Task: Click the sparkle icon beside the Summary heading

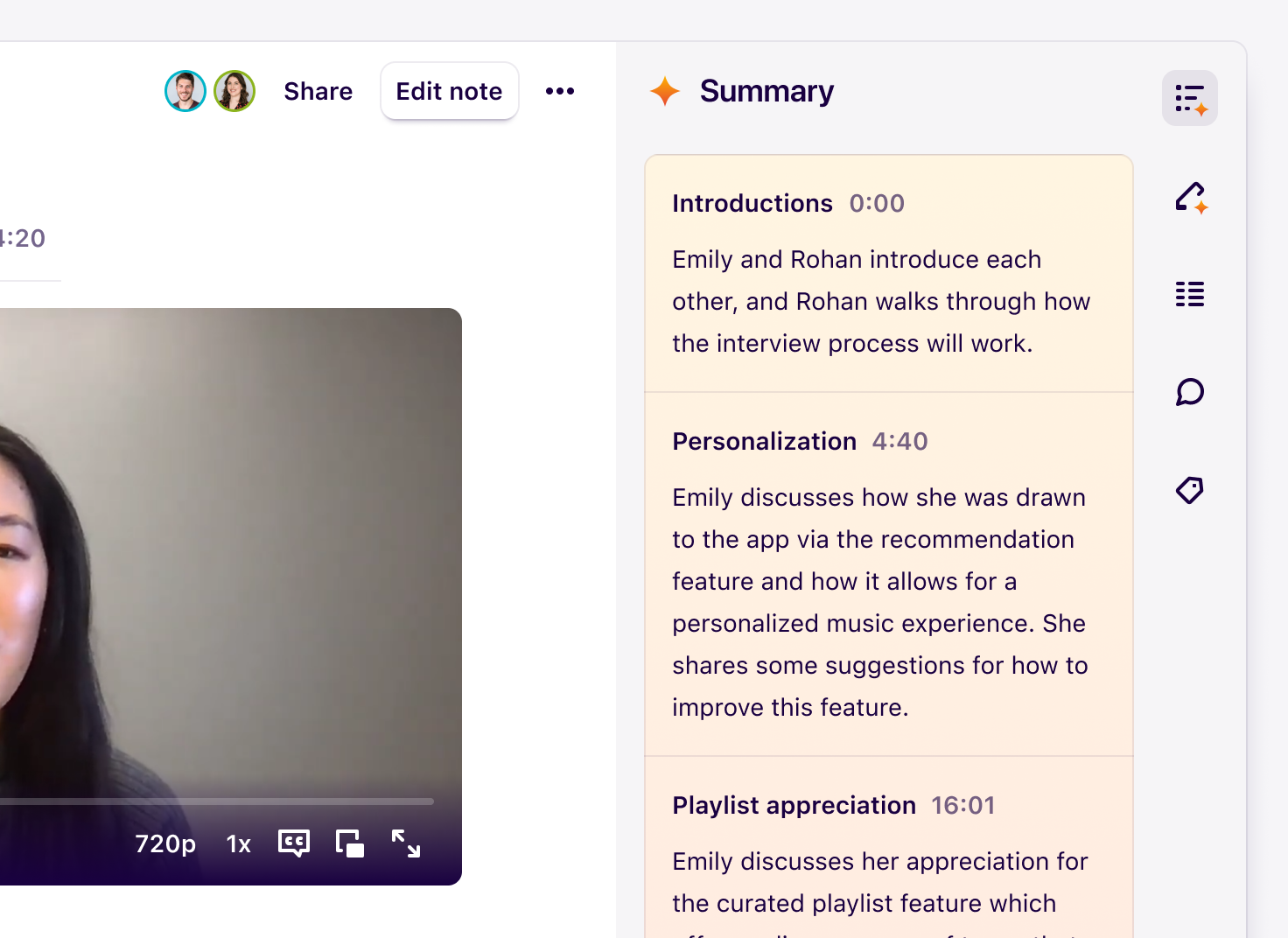Action: pyautogui.click(x=665, y=90)
